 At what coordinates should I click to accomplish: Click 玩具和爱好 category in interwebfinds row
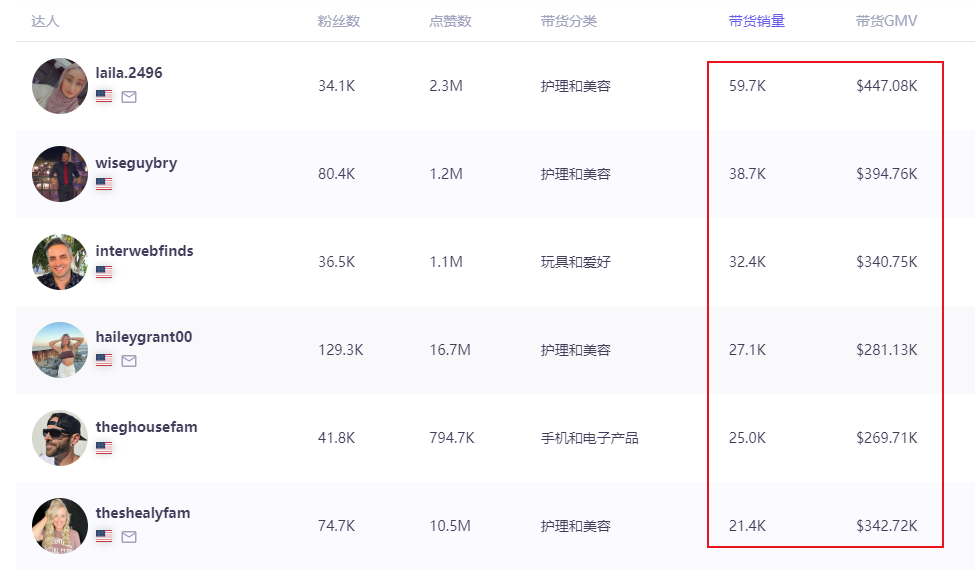[x=575, y=262]
